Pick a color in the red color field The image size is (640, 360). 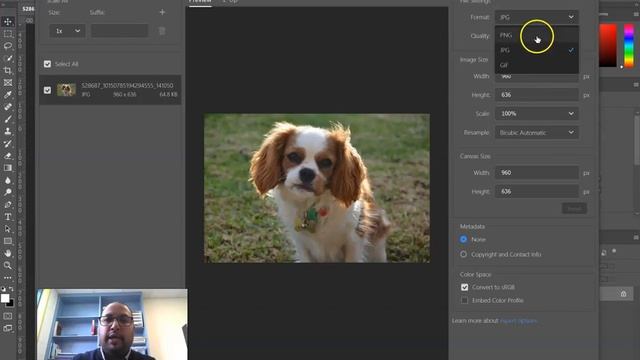(x=608, y=45)
